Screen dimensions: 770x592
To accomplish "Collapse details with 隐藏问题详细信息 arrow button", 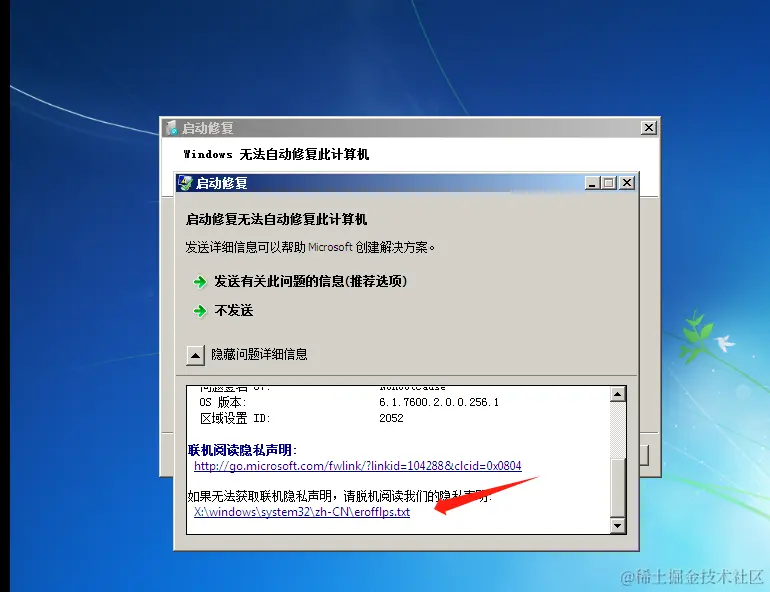I will click(x=195, y=355).
